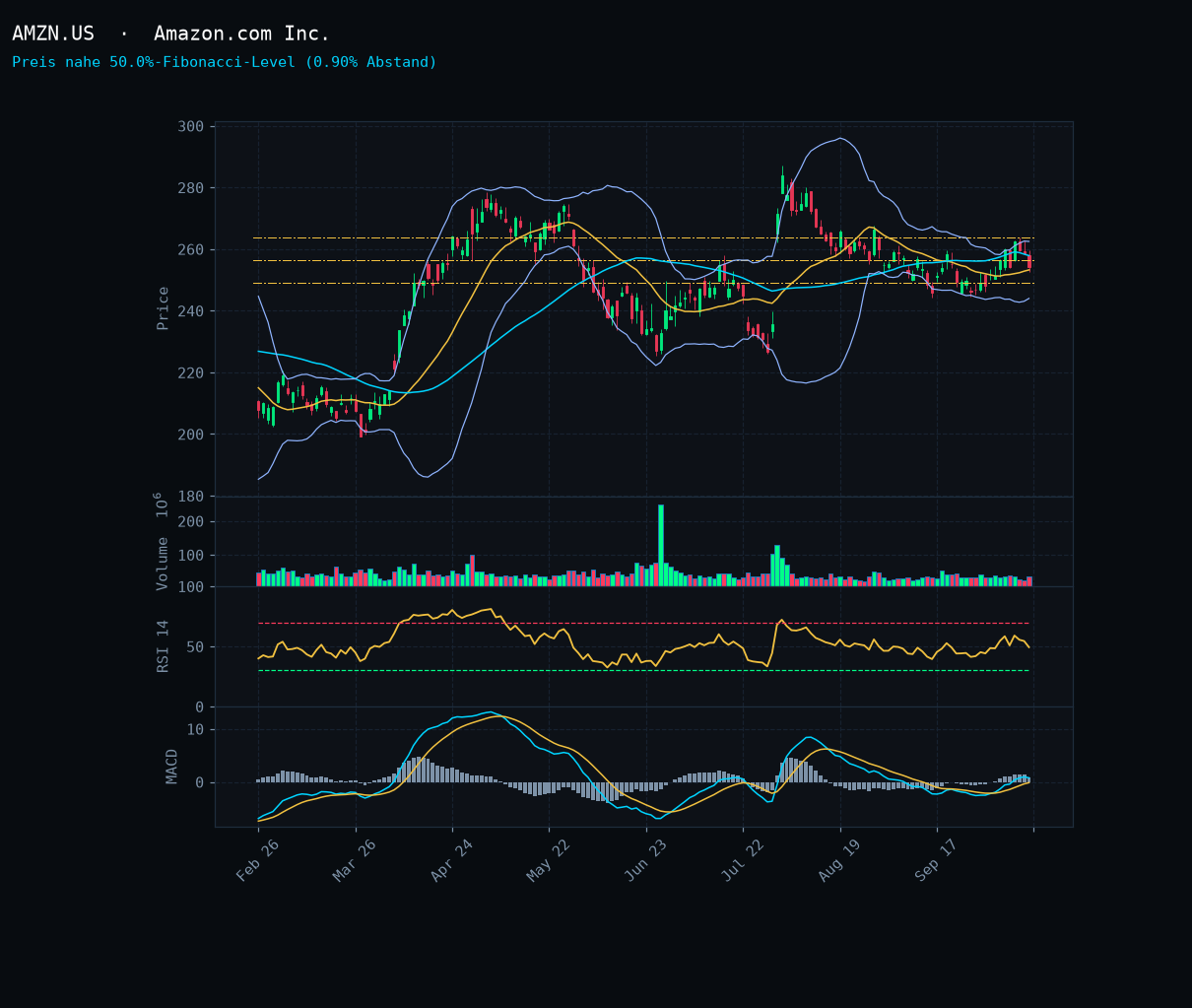The width and height of the screenshot is (1192, 1008).
Task: Click the tallest volume spike bar
Action: click(661, 545)
